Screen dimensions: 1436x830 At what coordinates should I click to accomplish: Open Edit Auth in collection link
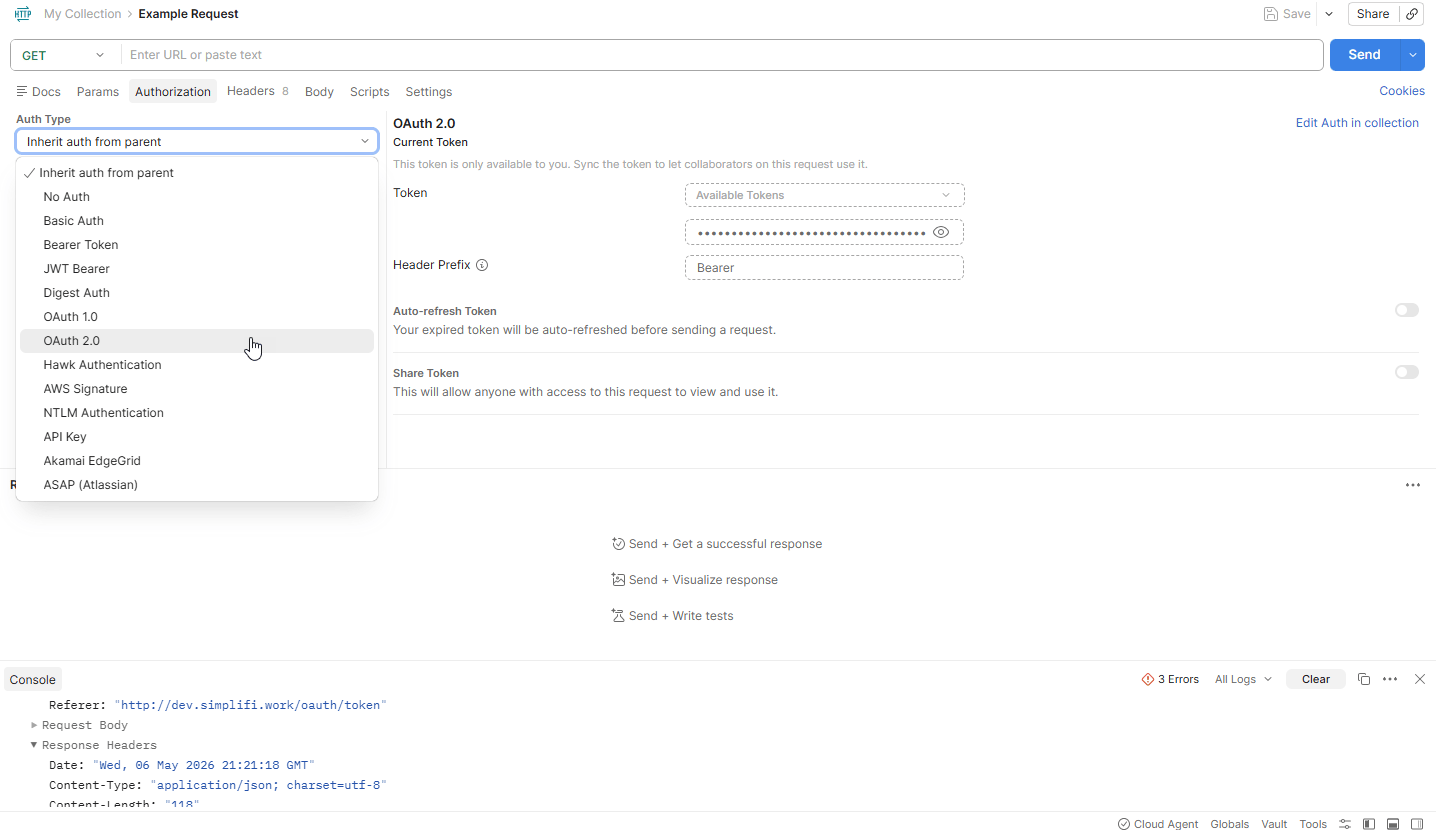tap(1357, 123)
